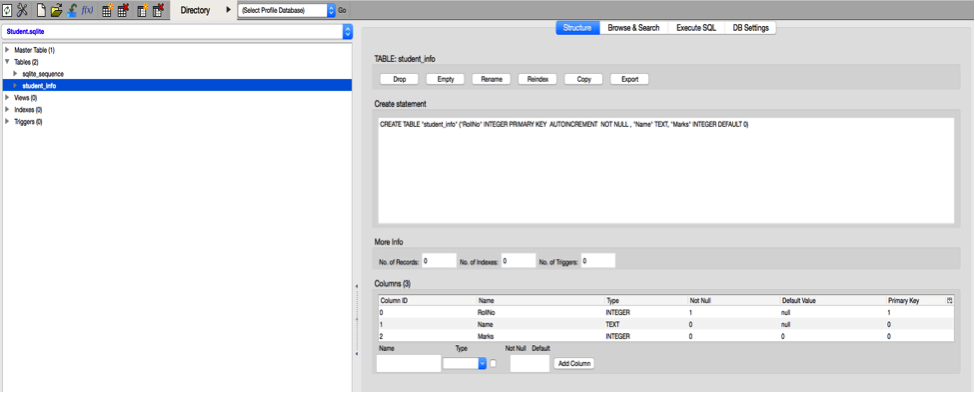This screenshot has width=975, height=393.
Task: Expand the Indexes (0) node
Action: coord(7,109)
